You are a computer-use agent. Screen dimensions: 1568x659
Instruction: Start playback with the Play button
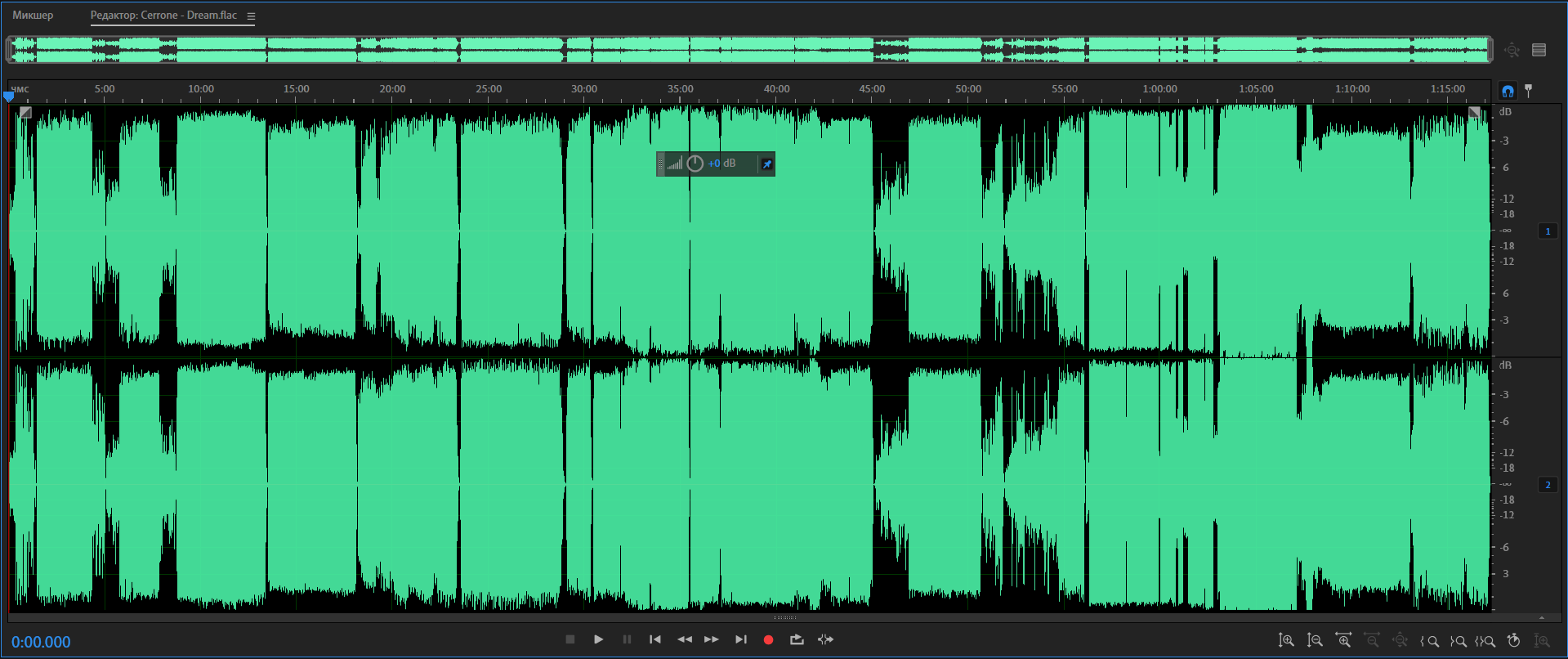[x=598, y=639]
